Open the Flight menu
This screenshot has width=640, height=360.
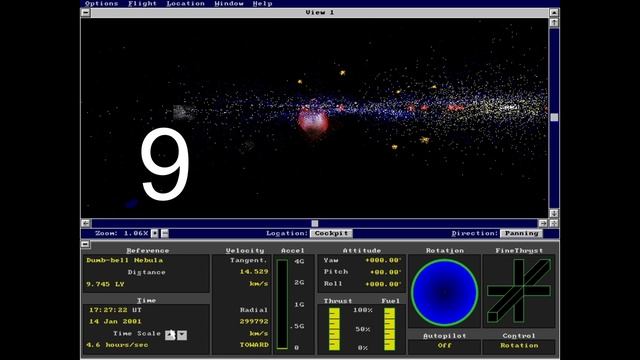[142, 4]
